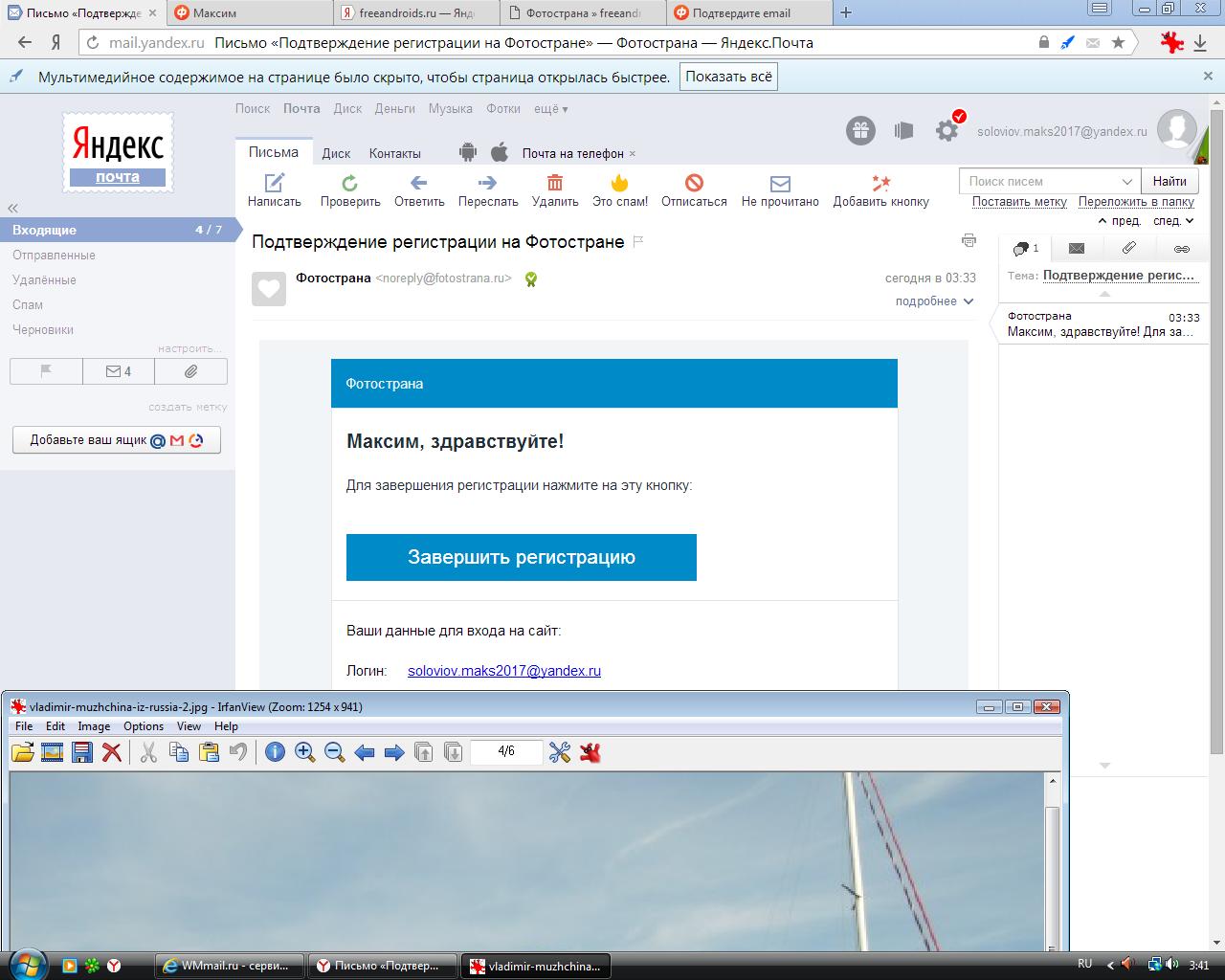Save the image with IrfanView floppy icon

click(x=82, y=752)
